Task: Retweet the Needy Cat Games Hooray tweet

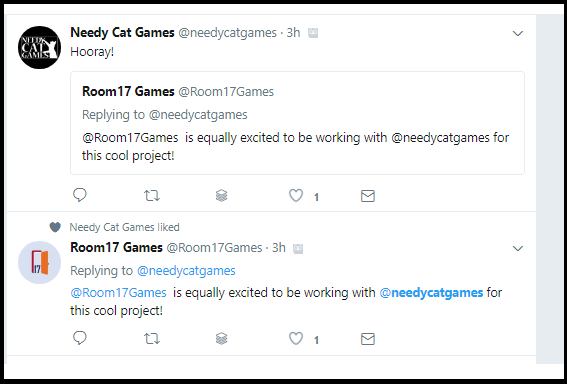Action: [x=152, y=196]
